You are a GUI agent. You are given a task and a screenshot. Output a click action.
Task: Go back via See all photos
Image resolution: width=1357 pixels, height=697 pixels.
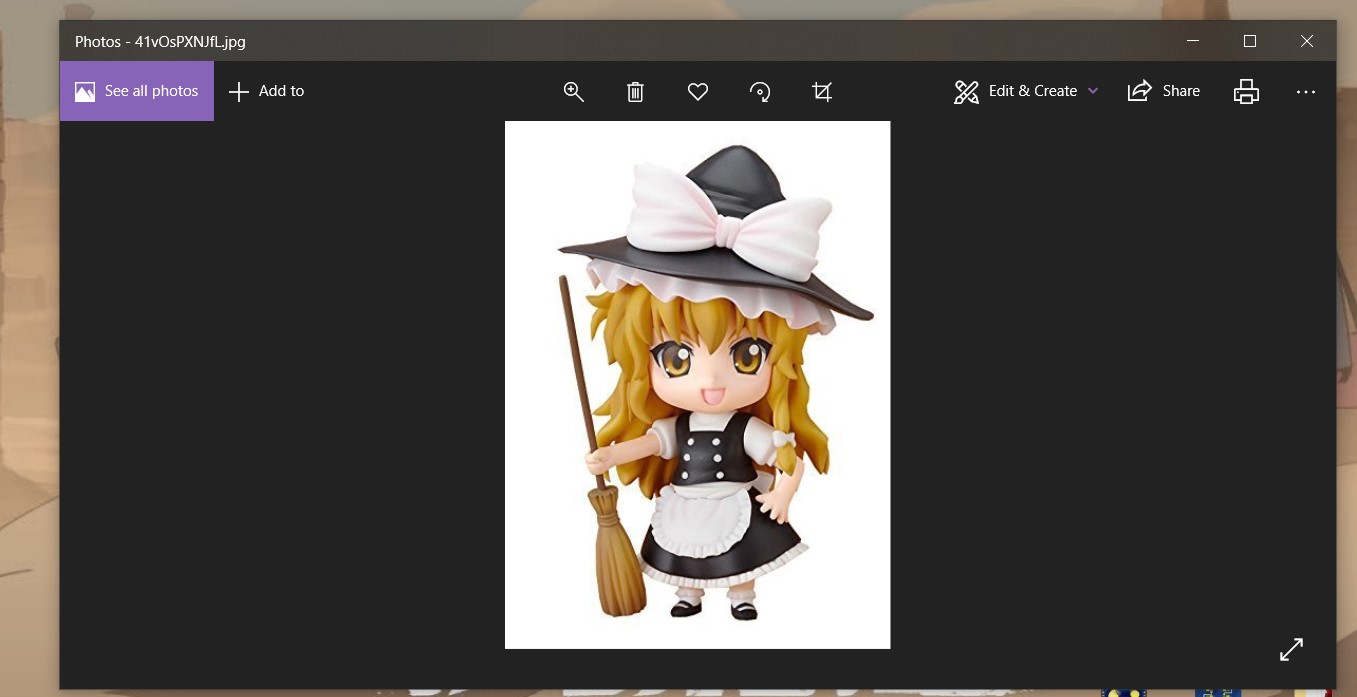(x=137, y=91)
